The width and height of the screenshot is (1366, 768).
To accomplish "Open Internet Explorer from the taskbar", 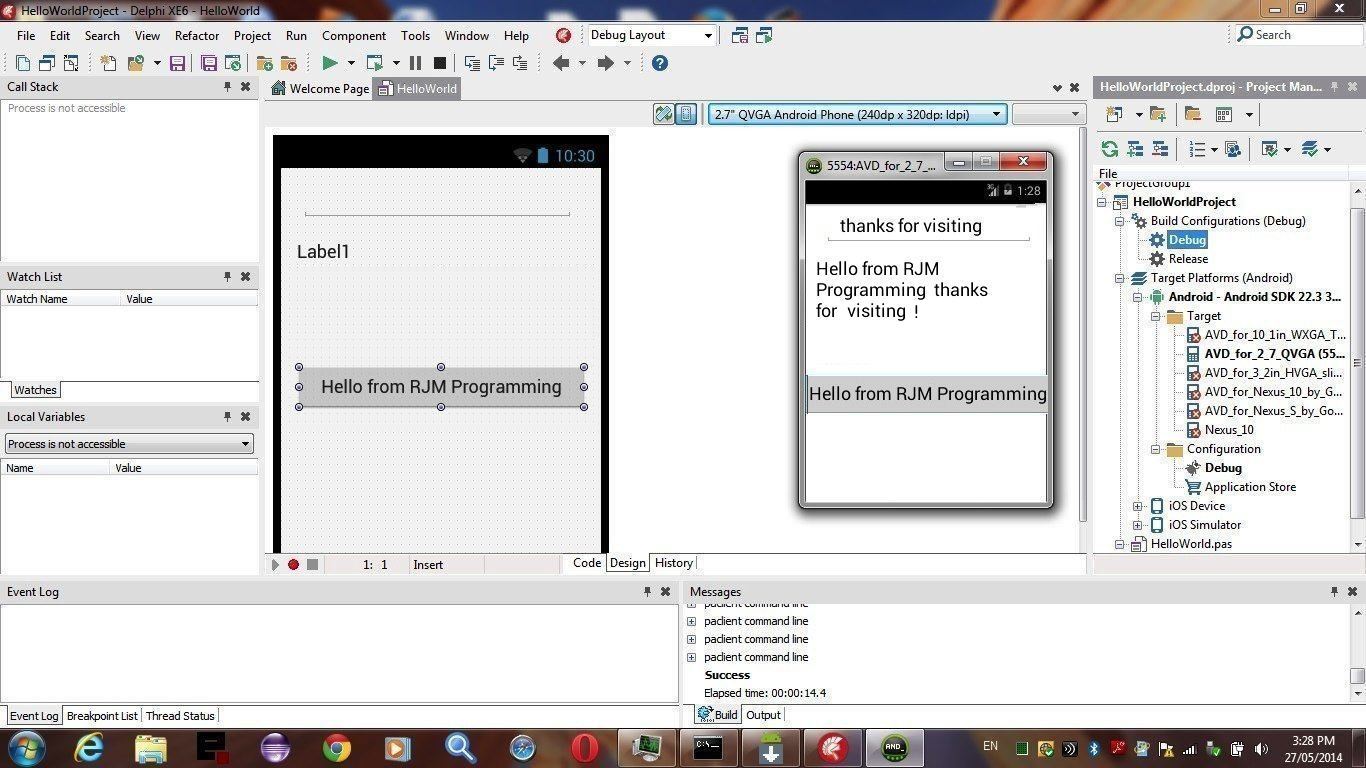I will tap(89, 747).
